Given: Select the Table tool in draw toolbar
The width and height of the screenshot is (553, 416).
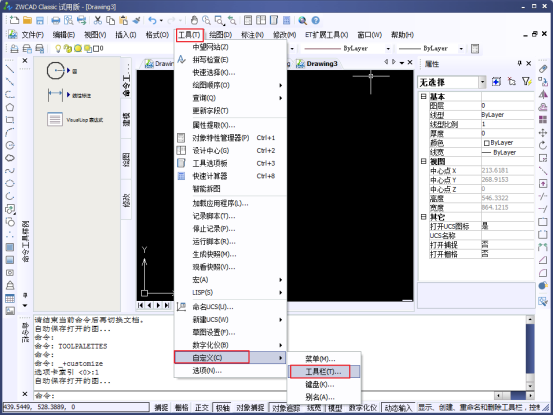Looking at the screenshot, I should (10, 298).
